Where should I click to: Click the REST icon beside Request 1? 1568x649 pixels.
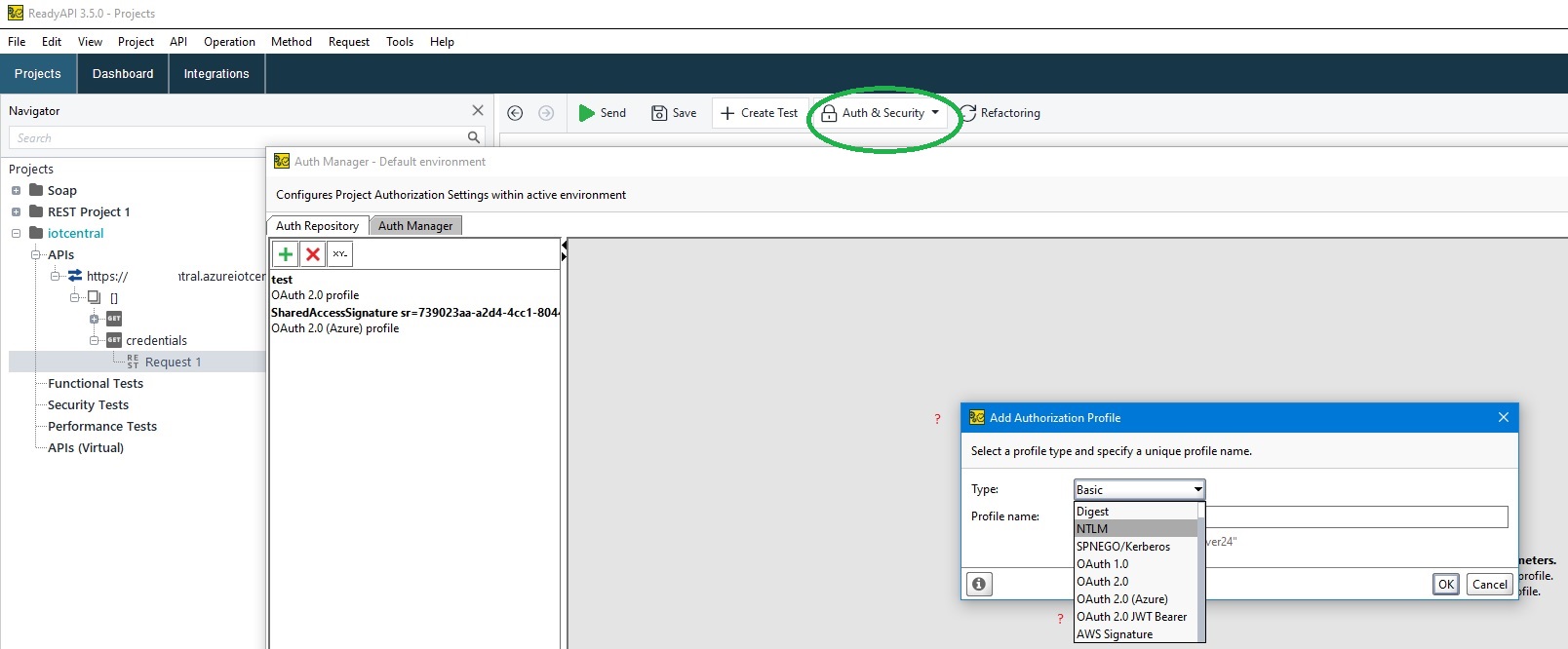pos(133,362)
